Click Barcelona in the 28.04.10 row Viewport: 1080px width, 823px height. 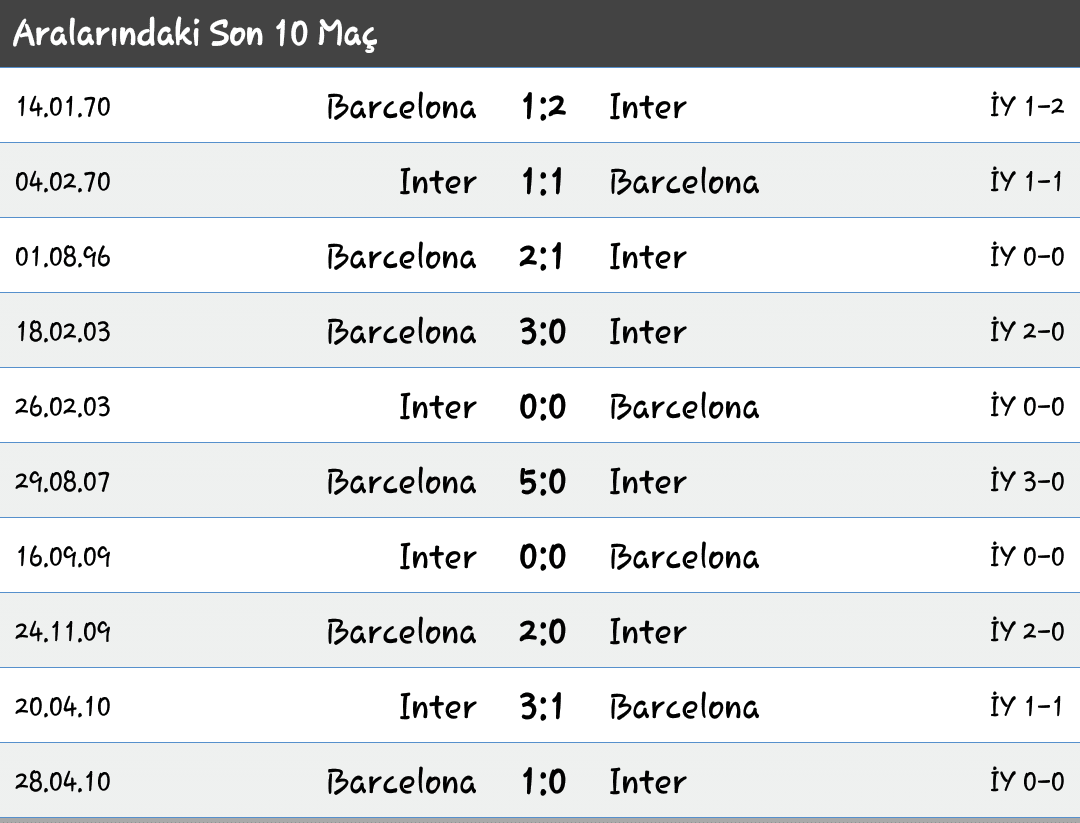tap(402, 782)
